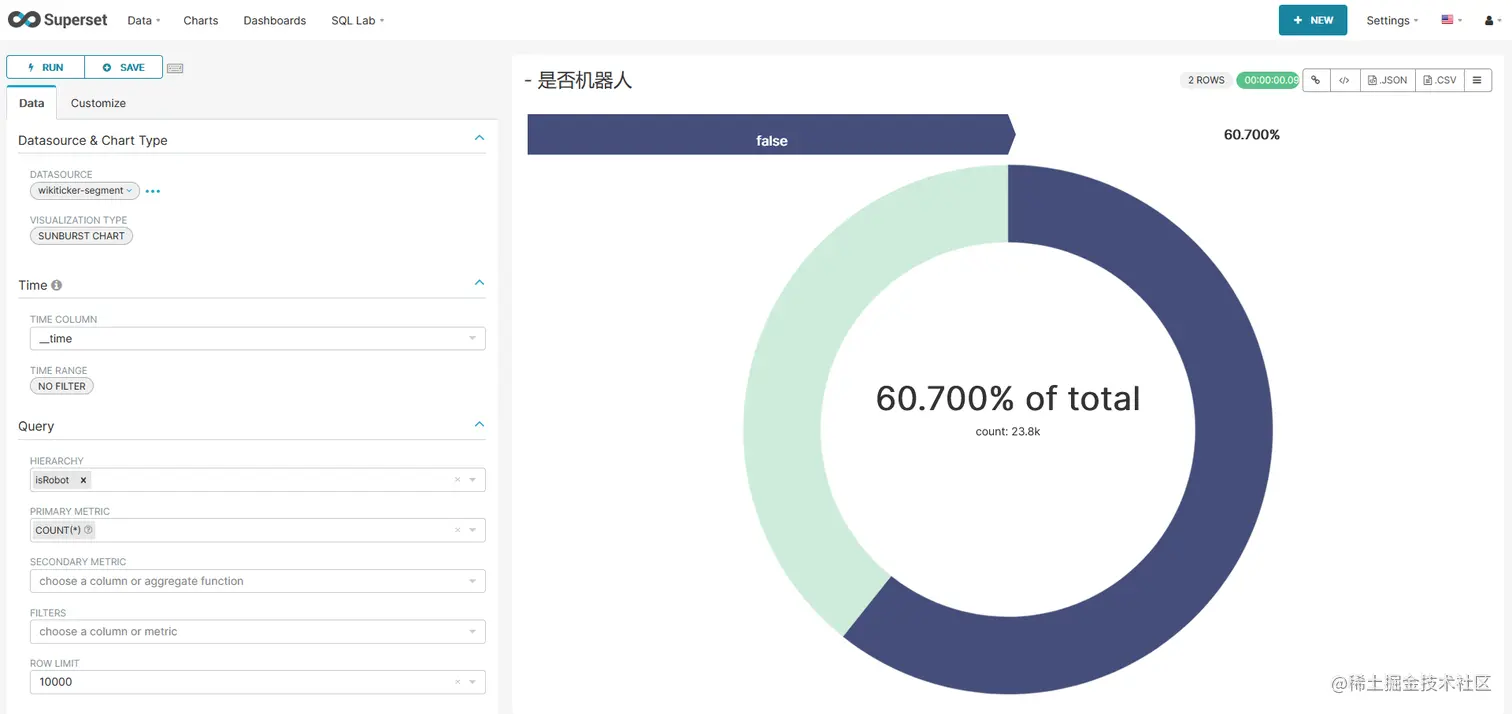Open the Time Column dropdown
The image size is (1512, 714).
[258, 339]
